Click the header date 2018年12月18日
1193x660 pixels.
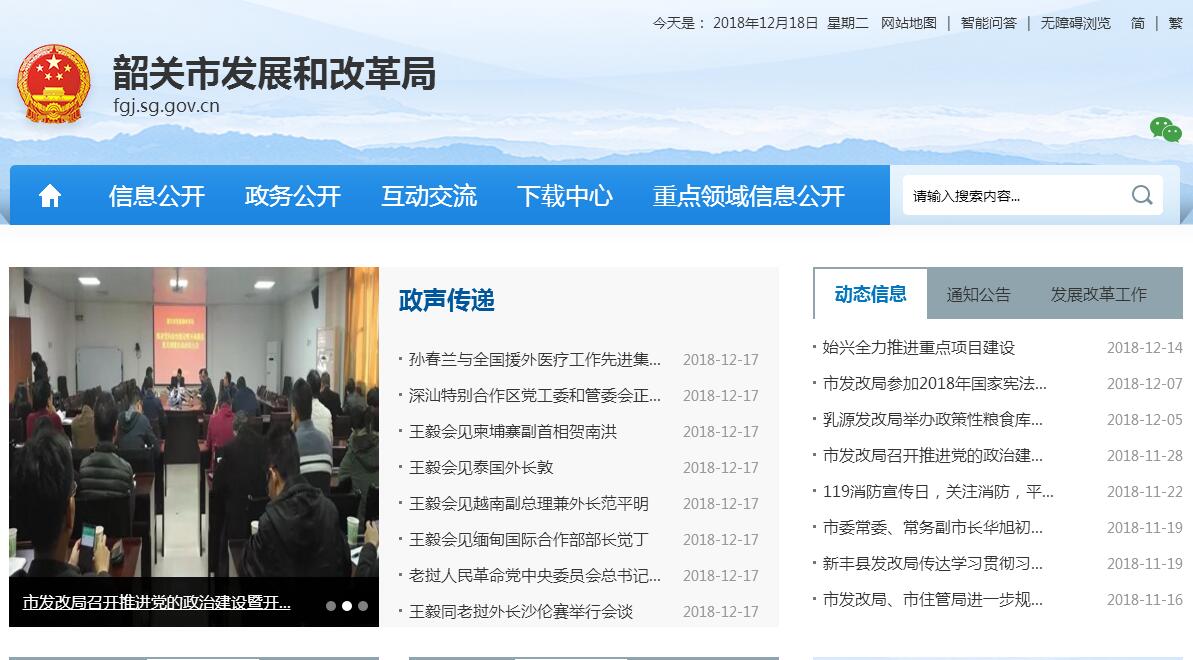click(765, 23)
